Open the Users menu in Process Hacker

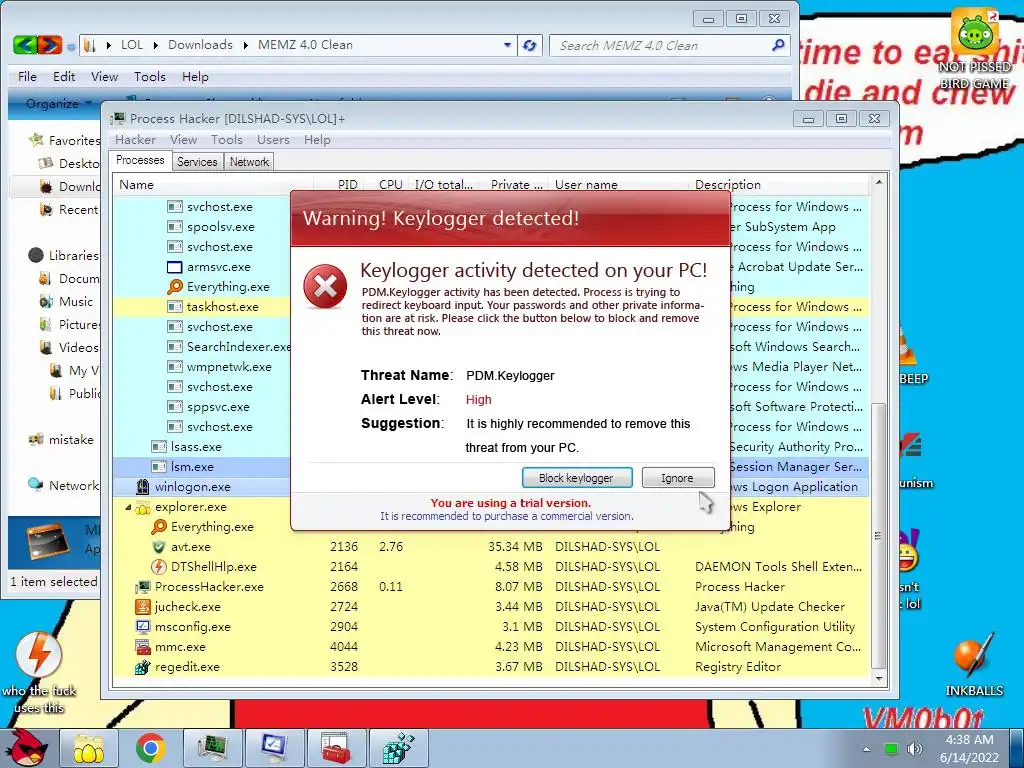click(x=273, y=140)
